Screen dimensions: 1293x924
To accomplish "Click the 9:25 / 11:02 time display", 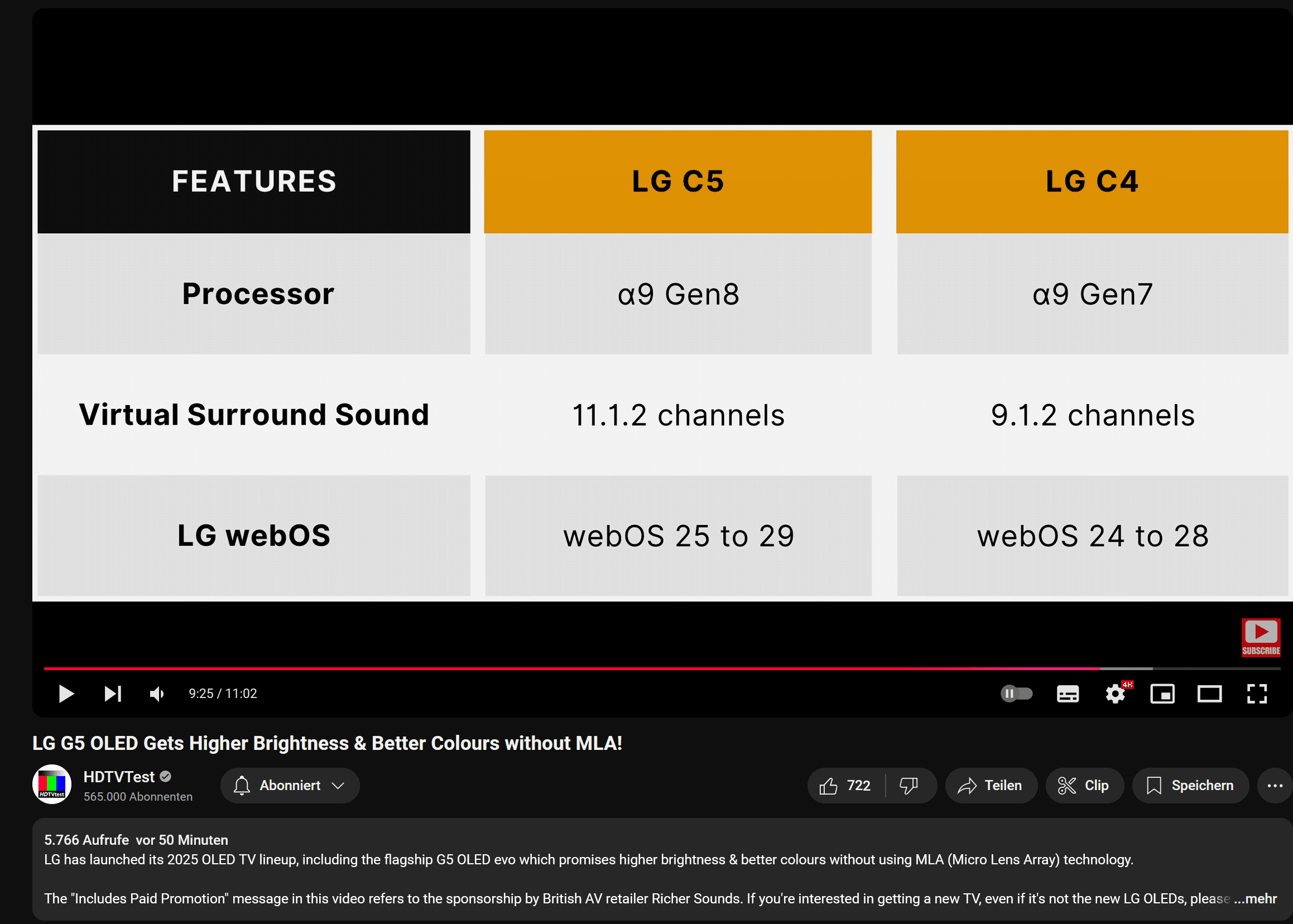I will [223, 694].
